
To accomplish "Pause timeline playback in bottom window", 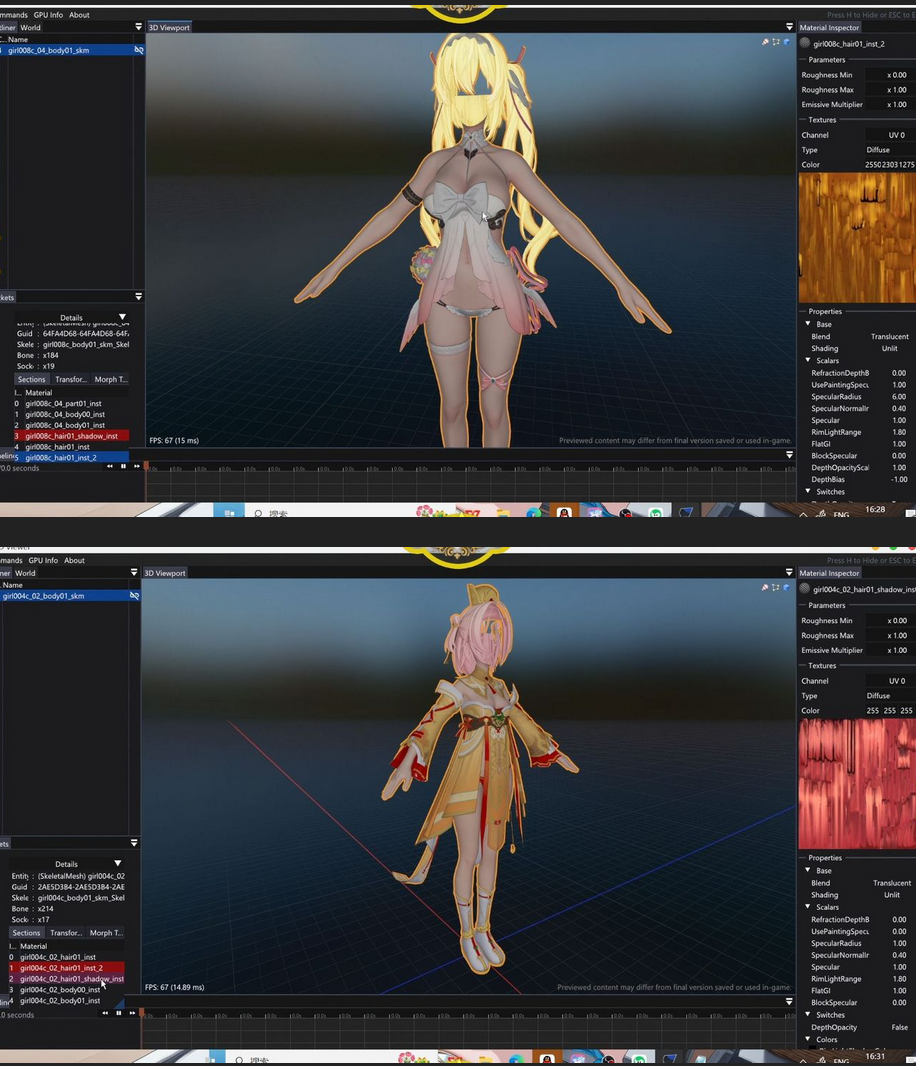I will tap(118, 1013).
